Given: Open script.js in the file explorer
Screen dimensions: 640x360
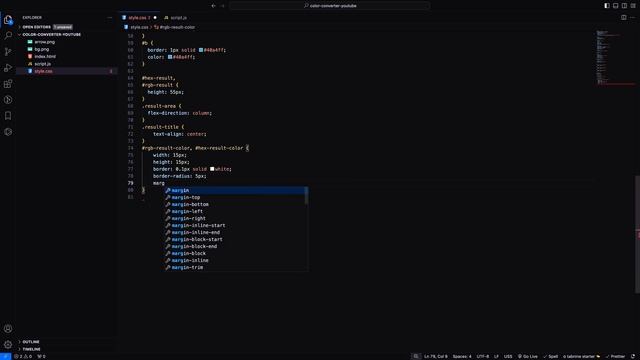Looking at the screenshot, I should 42,64.
